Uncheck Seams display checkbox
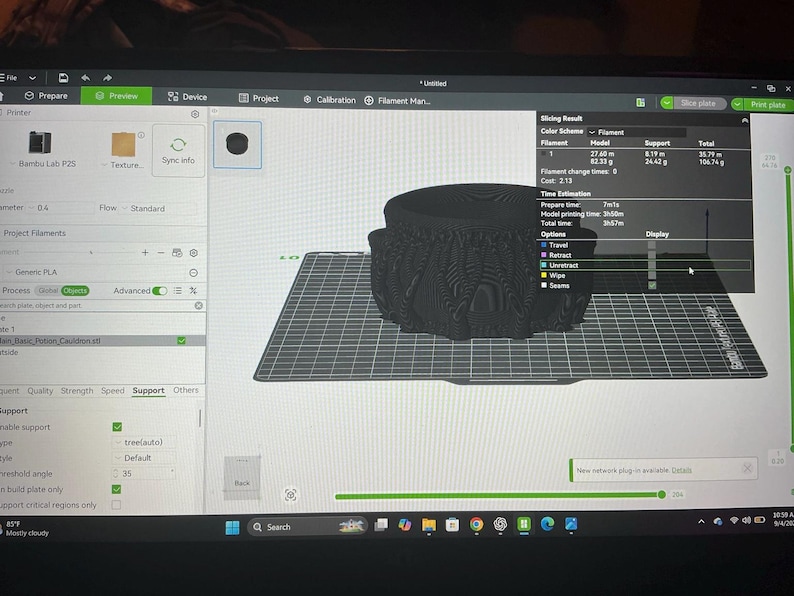This screenshot has width=794, height=596. 652,286
